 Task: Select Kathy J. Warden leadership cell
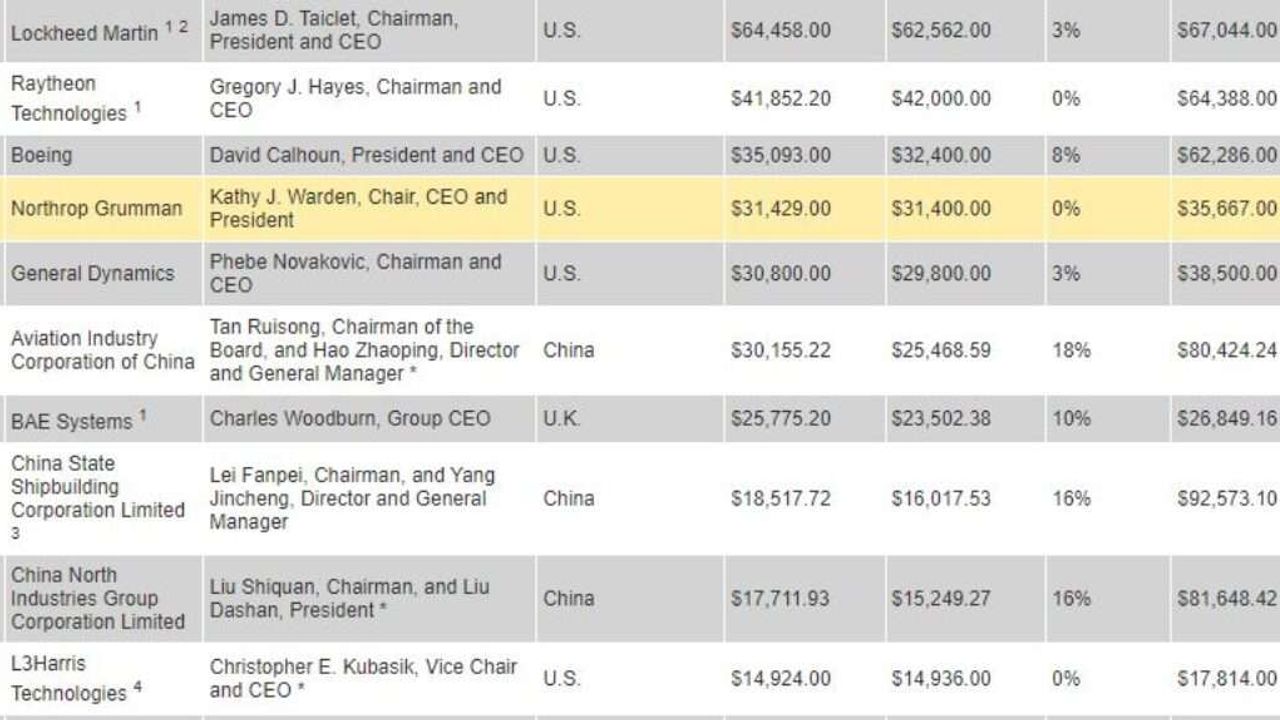tap(358, 208)
